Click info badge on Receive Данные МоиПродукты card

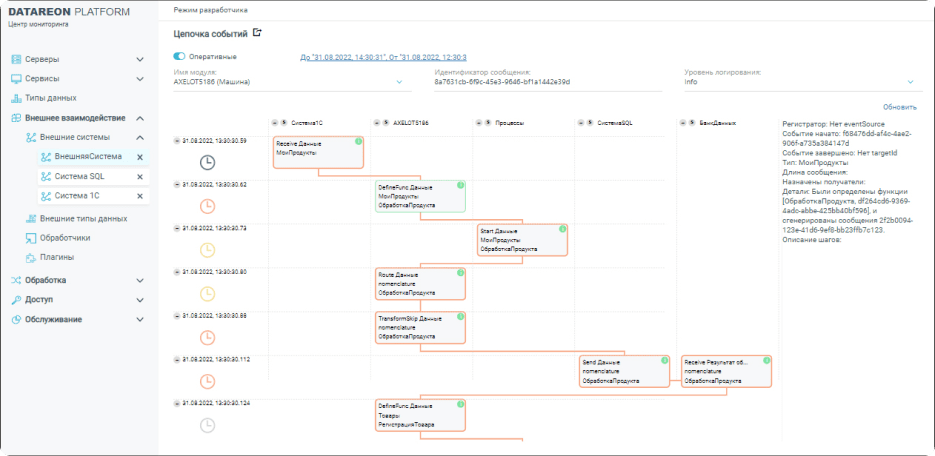point(358,141)
